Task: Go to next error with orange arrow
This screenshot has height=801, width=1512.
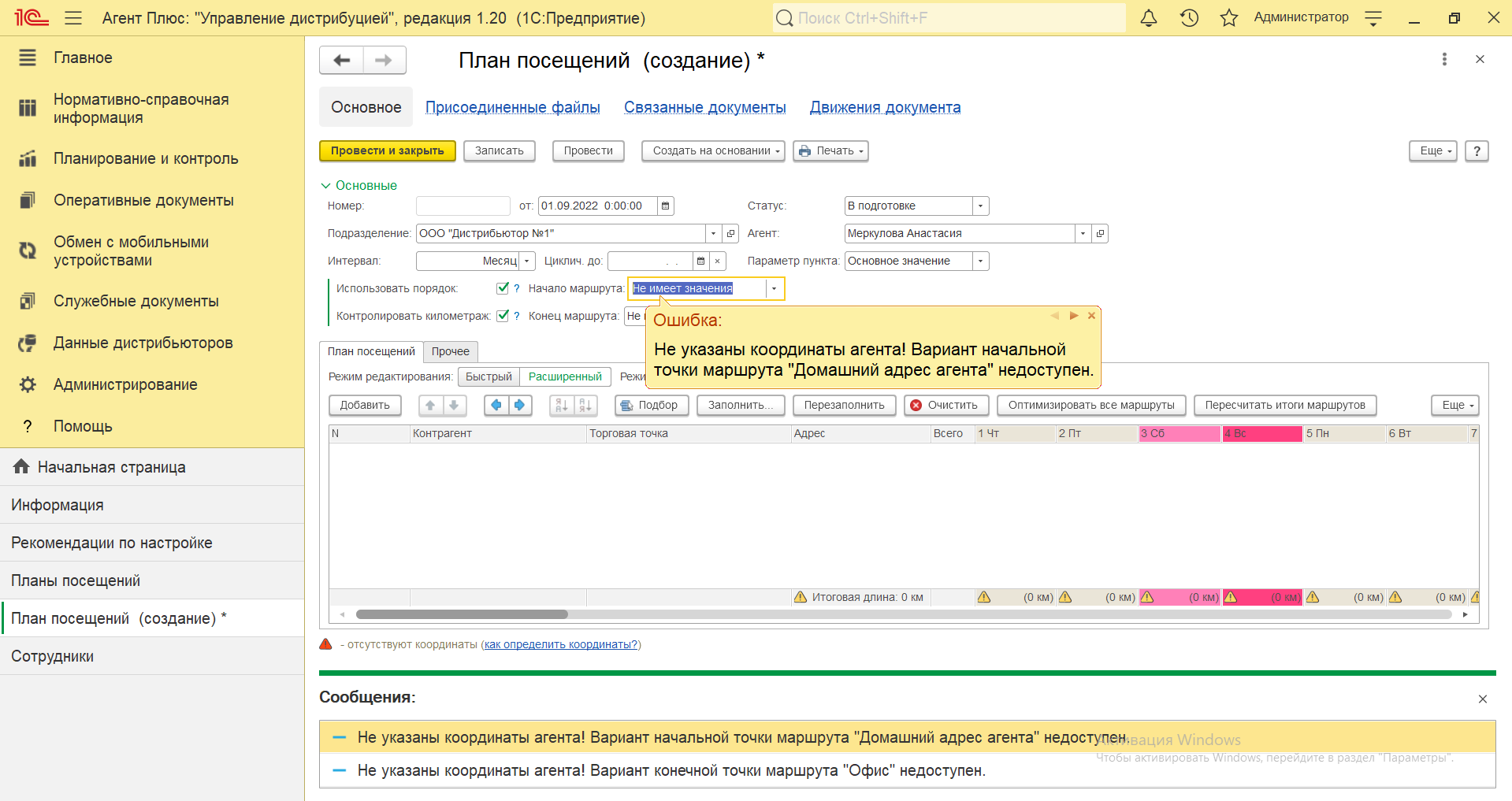Action: pyautogui.click(x=1074, y=315)
